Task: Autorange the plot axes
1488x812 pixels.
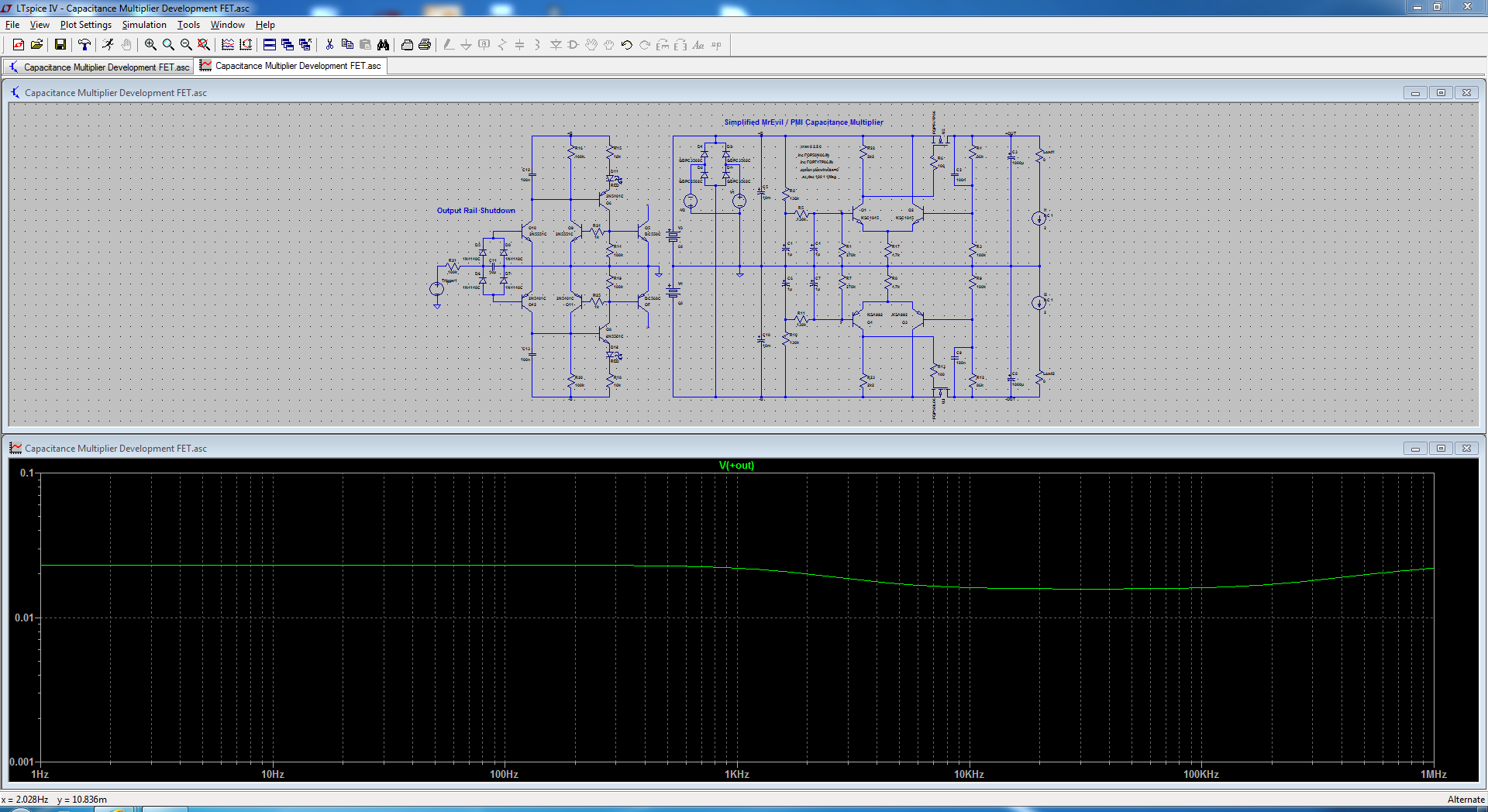Action: [x=246, y=45]
